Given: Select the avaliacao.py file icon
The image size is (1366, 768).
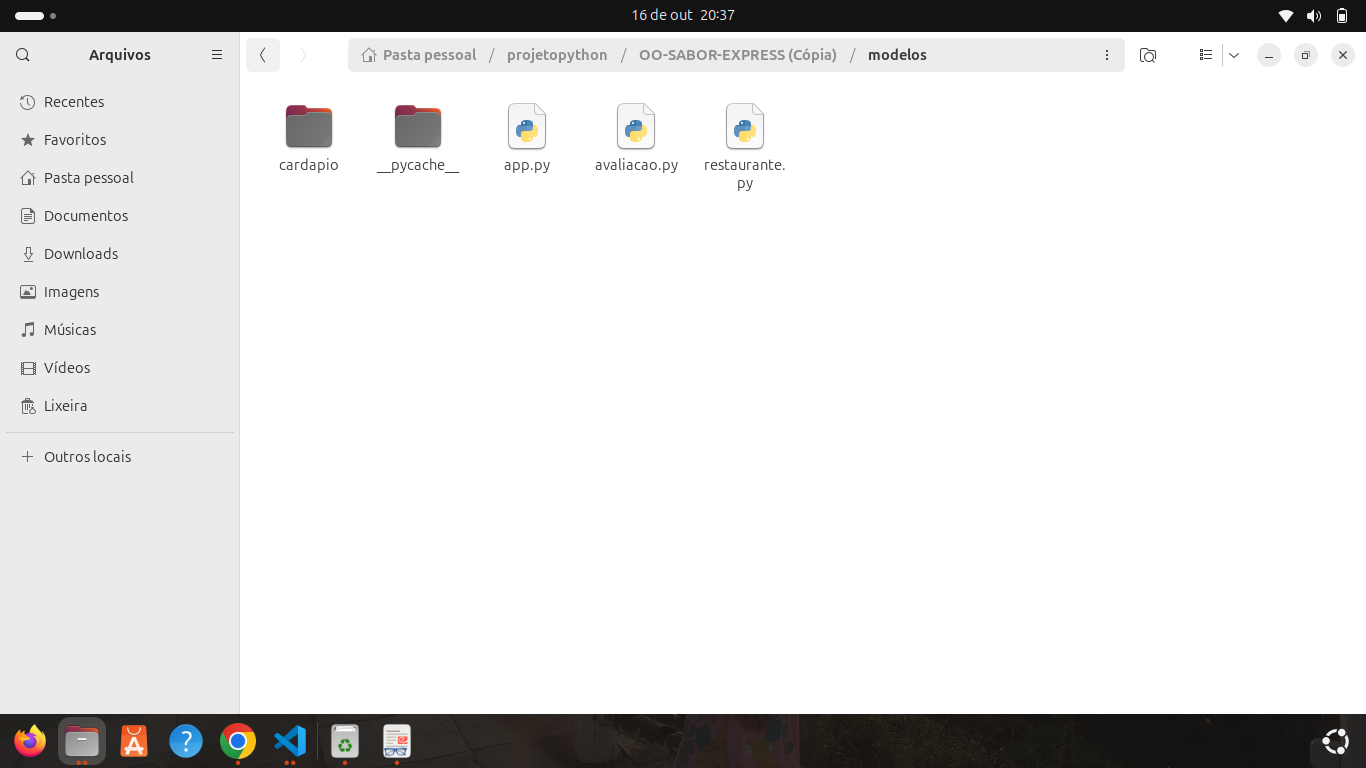Looking at the screenshot, I should [x=636, y=126].
